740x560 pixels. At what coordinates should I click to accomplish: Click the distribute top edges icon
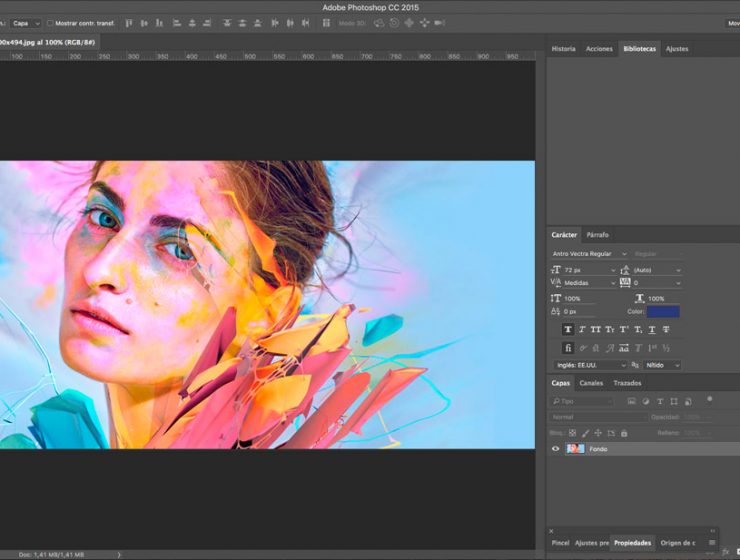tap(227, 23)
